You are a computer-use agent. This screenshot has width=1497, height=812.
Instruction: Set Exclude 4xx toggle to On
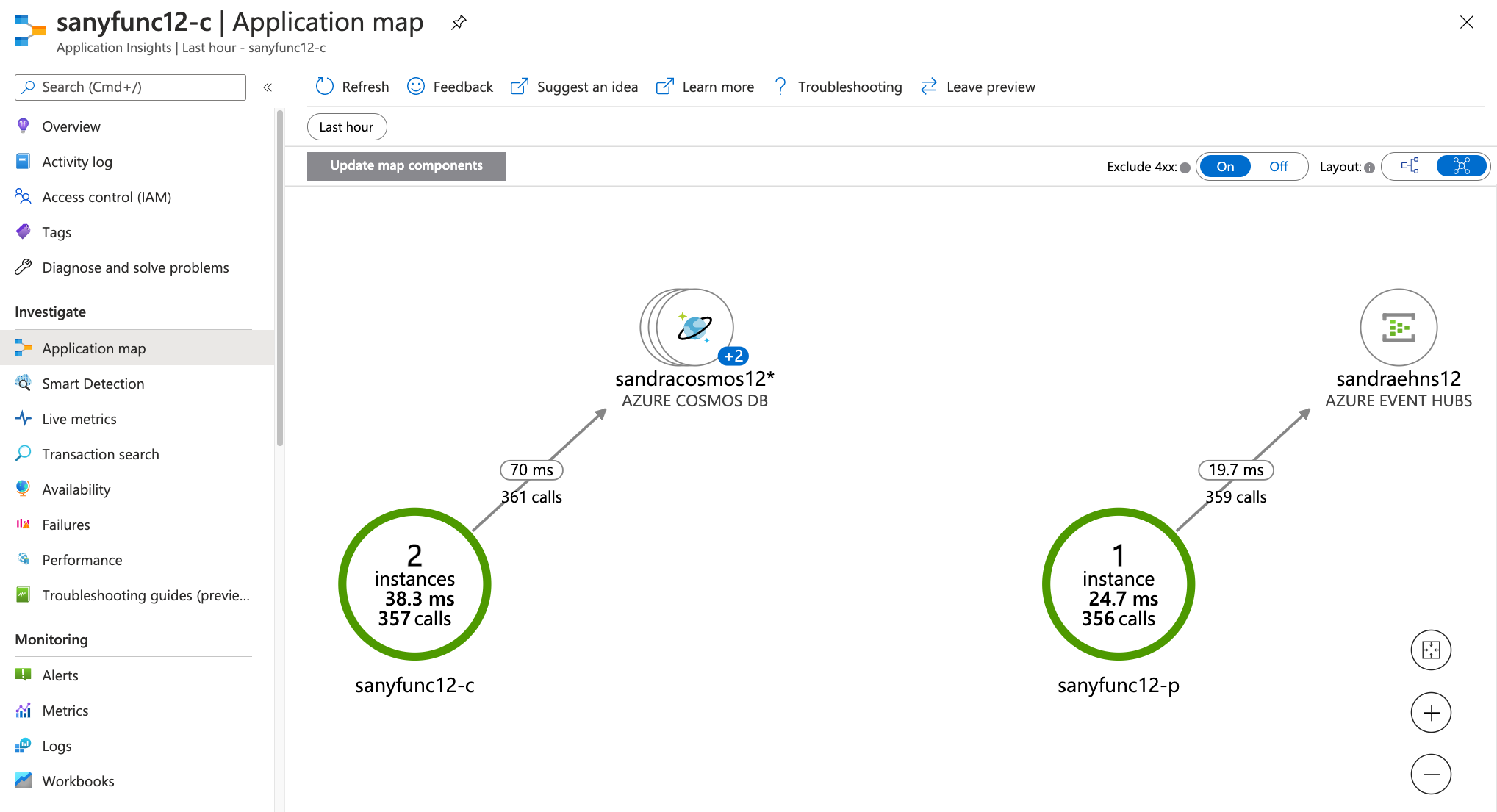click(x=1225, y=167)
